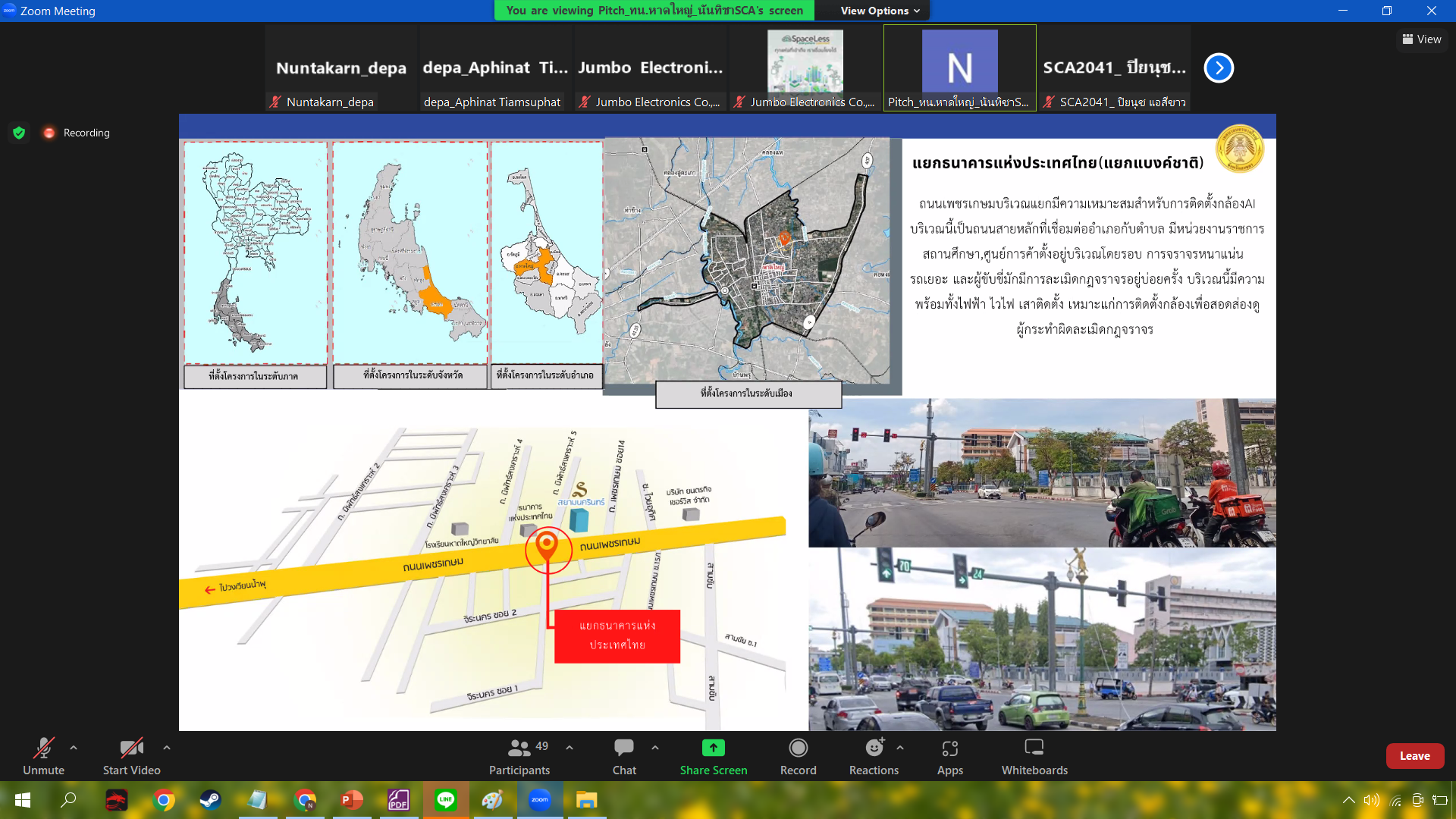
Task: Open the Participants panel
Action: pos(519,756)
